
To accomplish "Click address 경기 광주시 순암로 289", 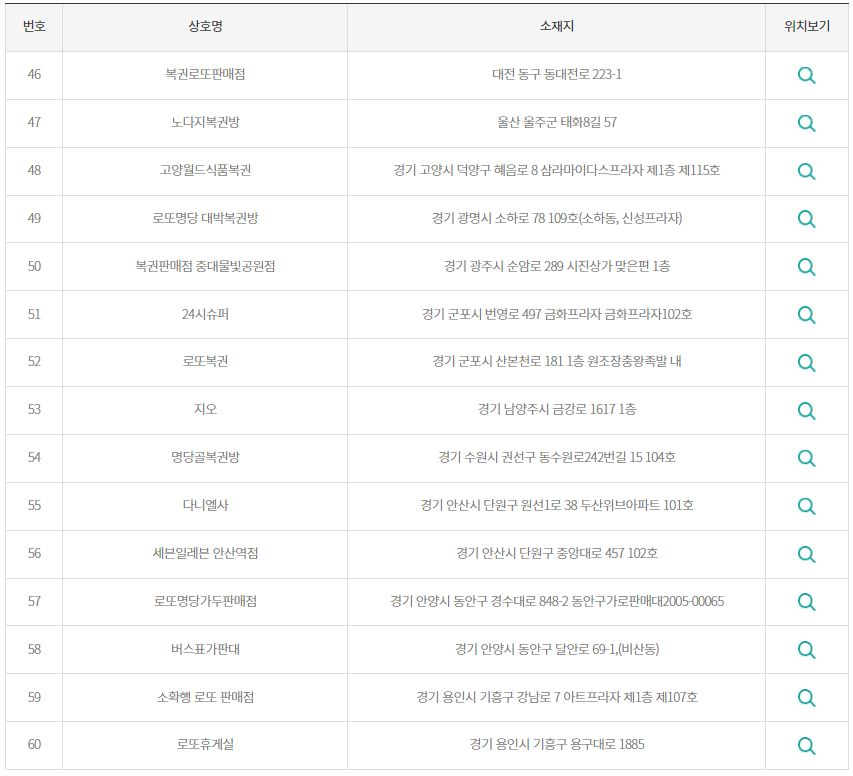I will point(557,266).
